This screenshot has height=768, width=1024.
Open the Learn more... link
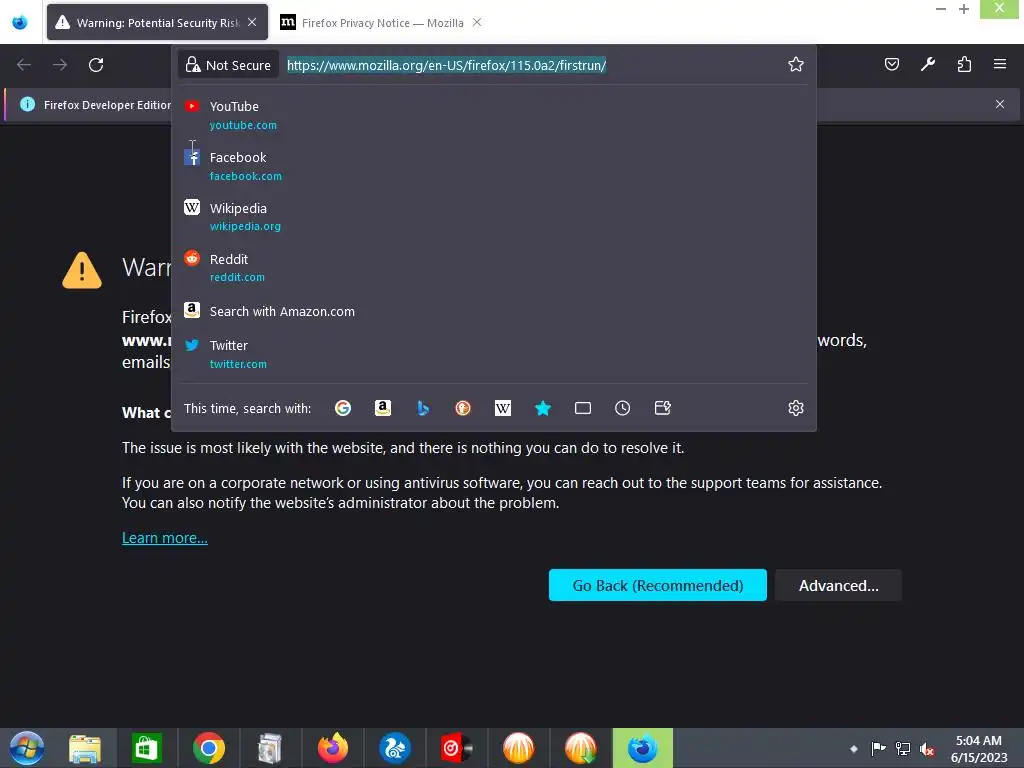point(165,537)
